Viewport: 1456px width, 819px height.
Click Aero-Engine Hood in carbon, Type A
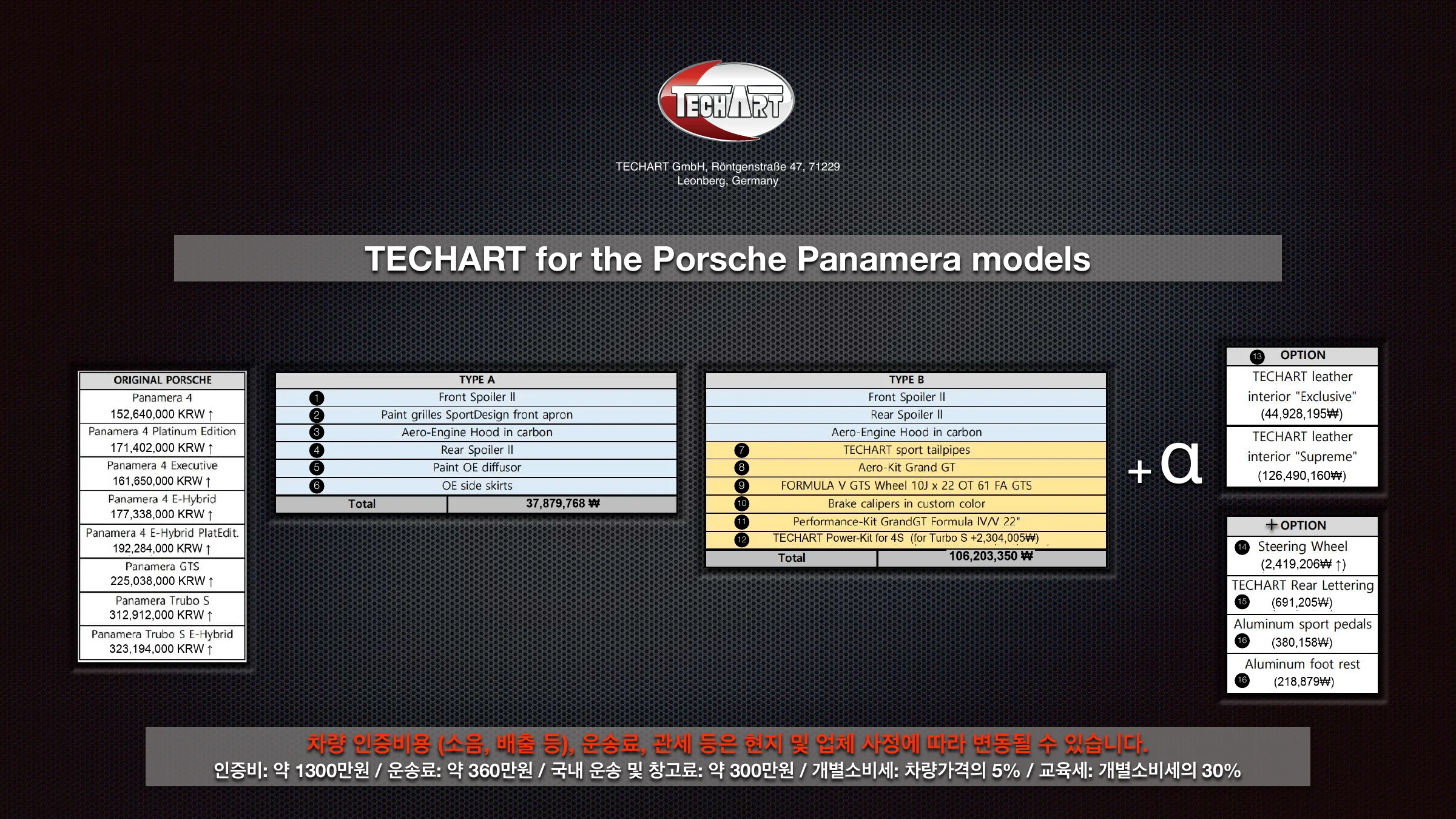[477, 433]
